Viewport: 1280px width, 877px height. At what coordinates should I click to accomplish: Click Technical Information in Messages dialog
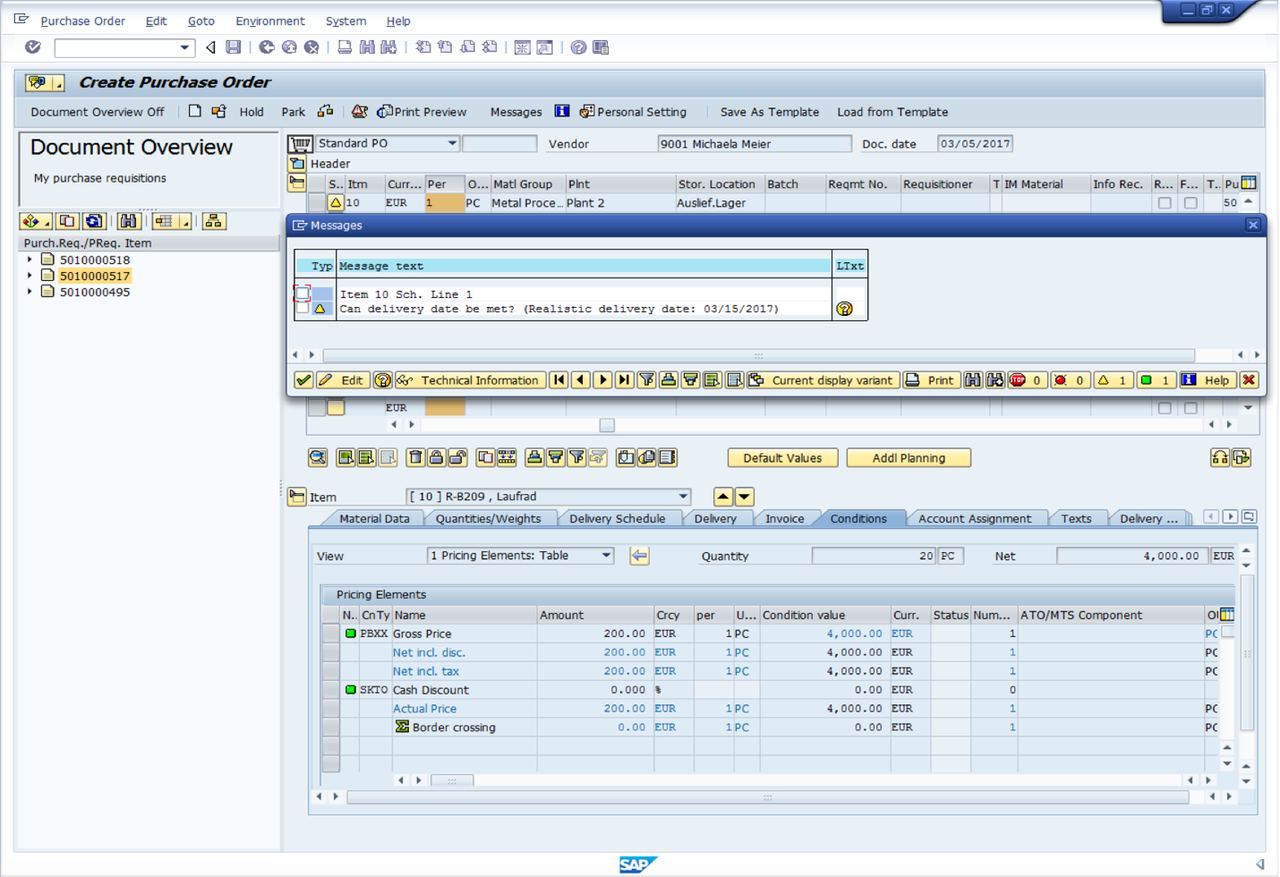[x=470, y=380]
